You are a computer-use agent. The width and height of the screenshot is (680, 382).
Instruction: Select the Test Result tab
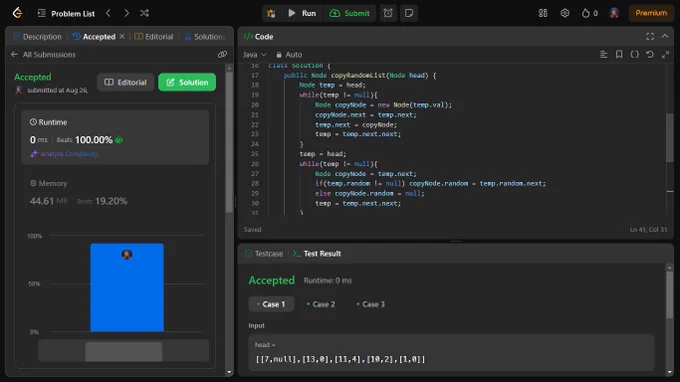pyautogui.click(x=317, y=254)
